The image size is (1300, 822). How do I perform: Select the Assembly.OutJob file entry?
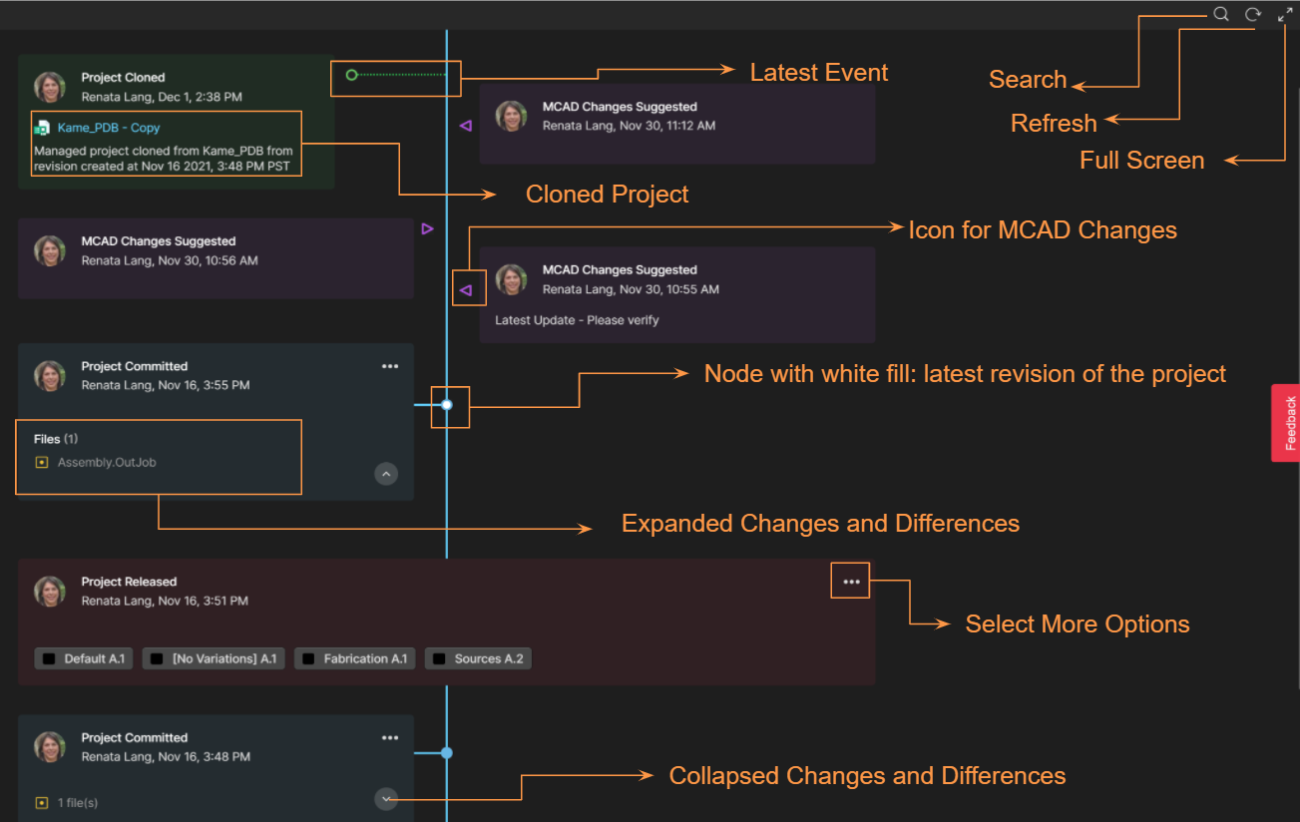tap(106, 463)
